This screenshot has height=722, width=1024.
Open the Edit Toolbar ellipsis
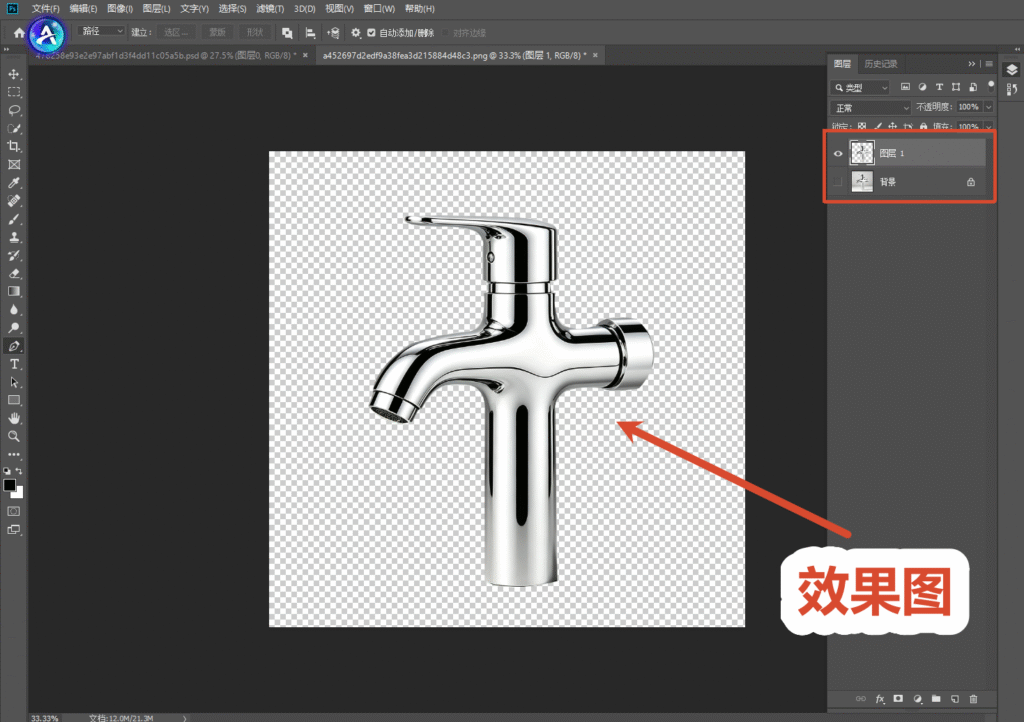point(14,454)
